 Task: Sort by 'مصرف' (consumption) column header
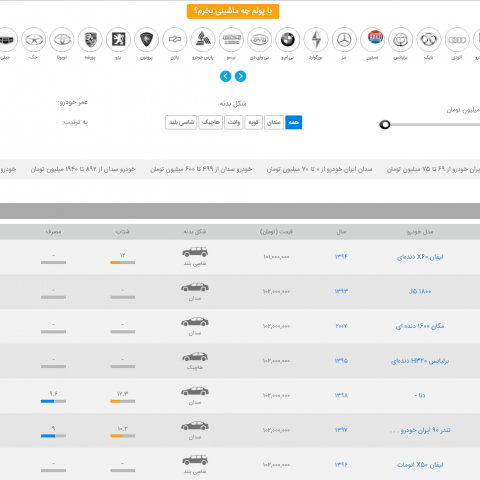pyautogui.click(x=53, y=232)
